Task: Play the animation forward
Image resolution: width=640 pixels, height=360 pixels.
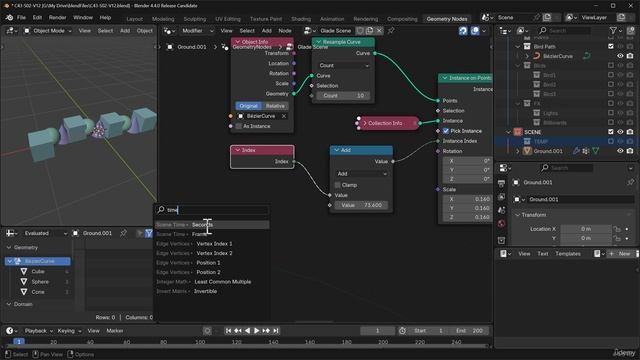Action: coord(257,331)
